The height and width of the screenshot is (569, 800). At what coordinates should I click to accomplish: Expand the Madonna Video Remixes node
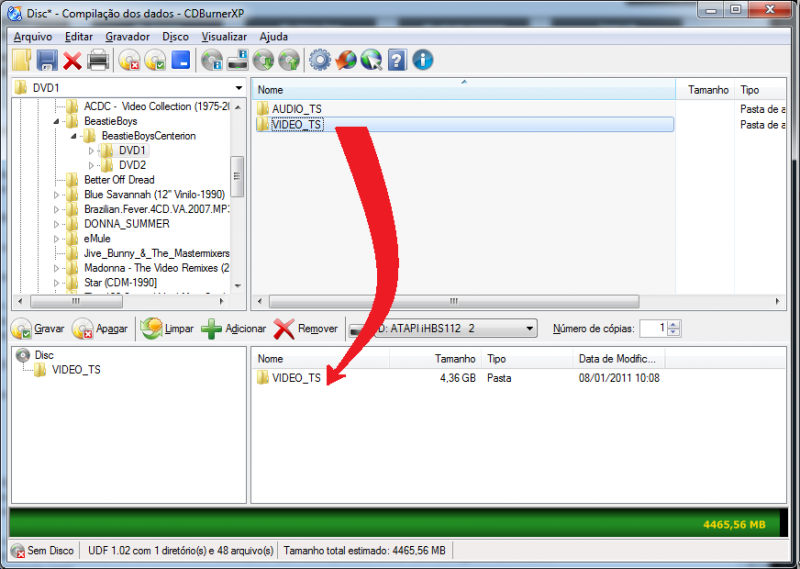pyautogui.click(x=57, y=268)
